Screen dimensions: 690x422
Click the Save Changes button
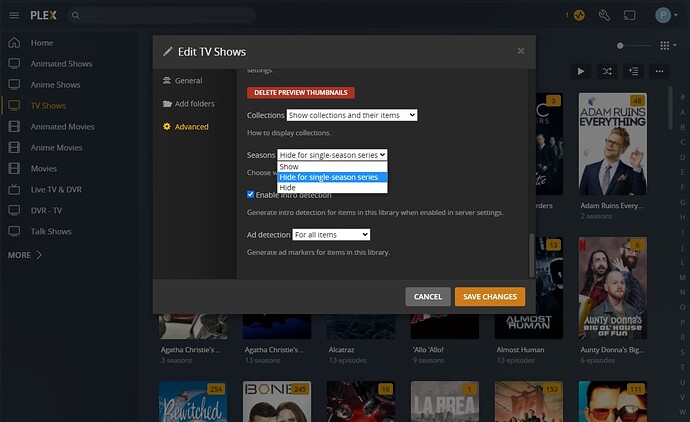coord(490,297)
